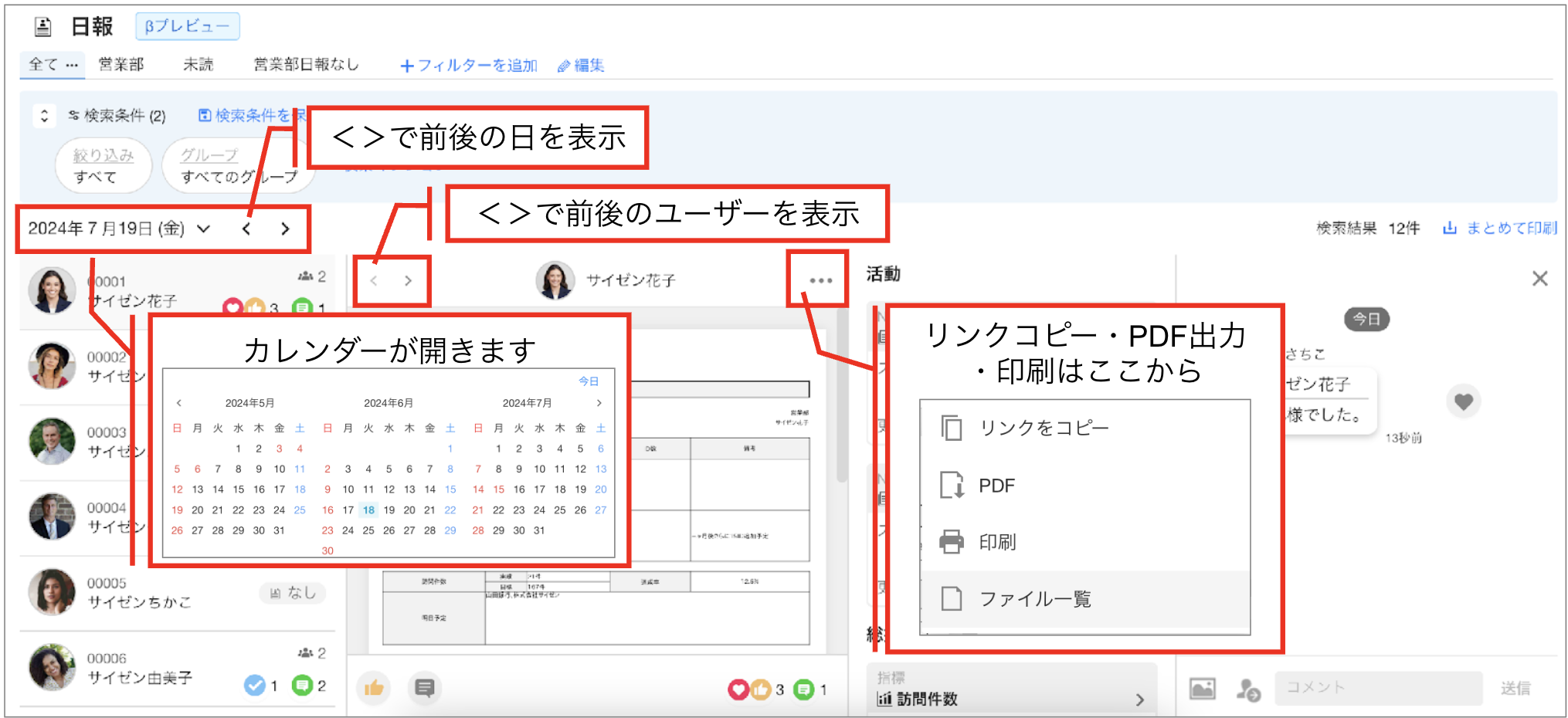Open the three-dot report menu
The image size is (1568, 718).
820,280
